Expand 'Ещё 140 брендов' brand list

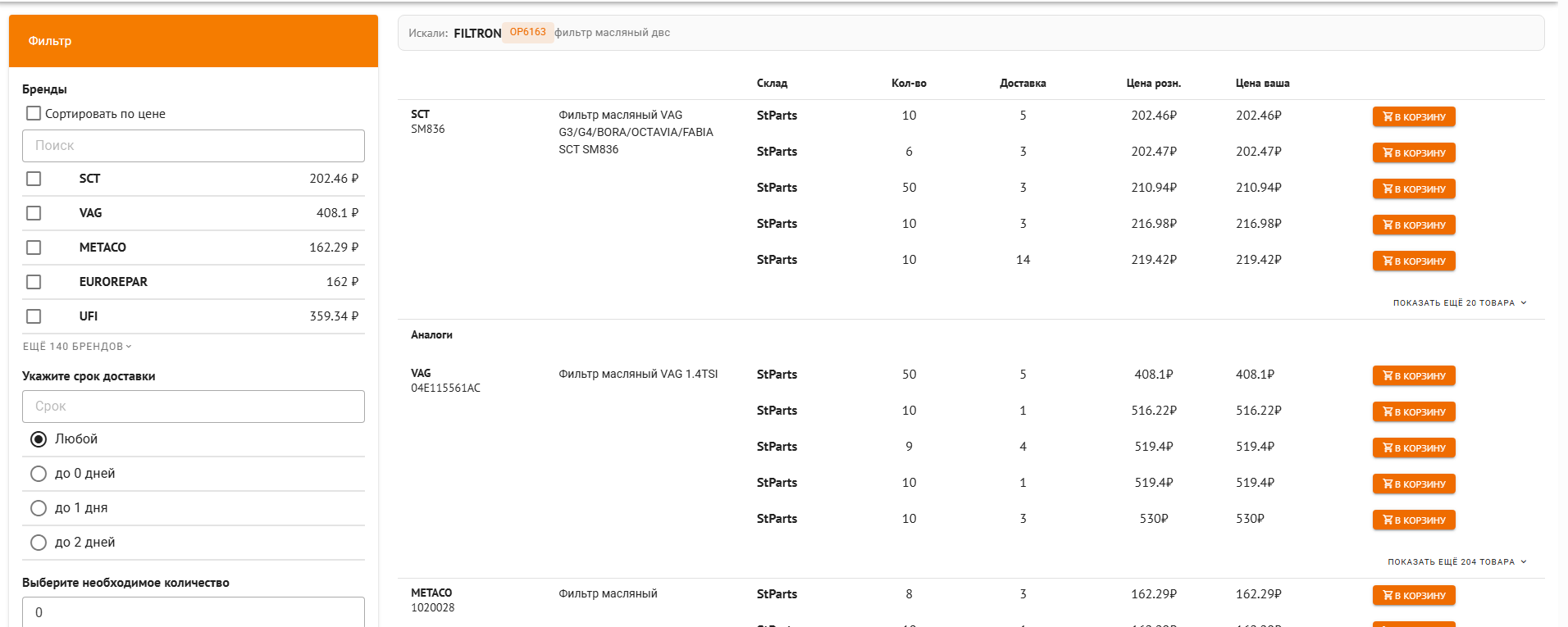click(x=77, y=347)
